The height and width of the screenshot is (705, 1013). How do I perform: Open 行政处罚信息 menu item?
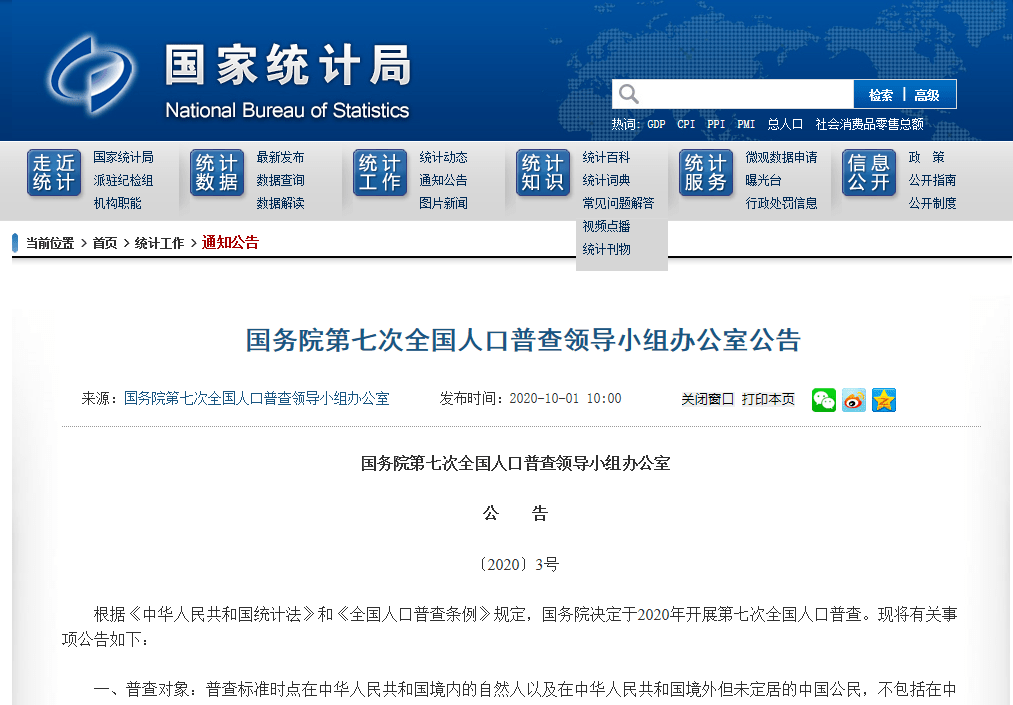781,203
